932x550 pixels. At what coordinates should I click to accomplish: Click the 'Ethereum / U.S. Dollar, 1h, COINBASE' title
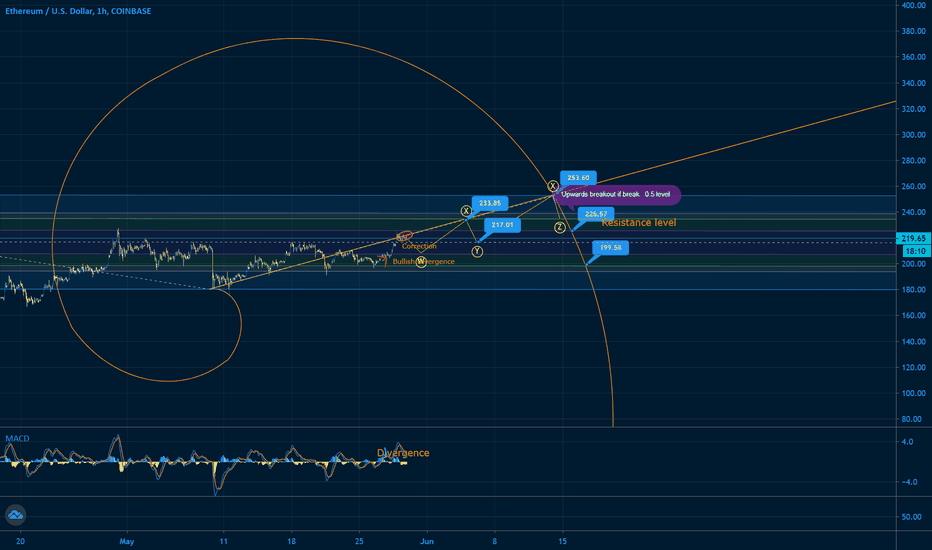[78, 11]
